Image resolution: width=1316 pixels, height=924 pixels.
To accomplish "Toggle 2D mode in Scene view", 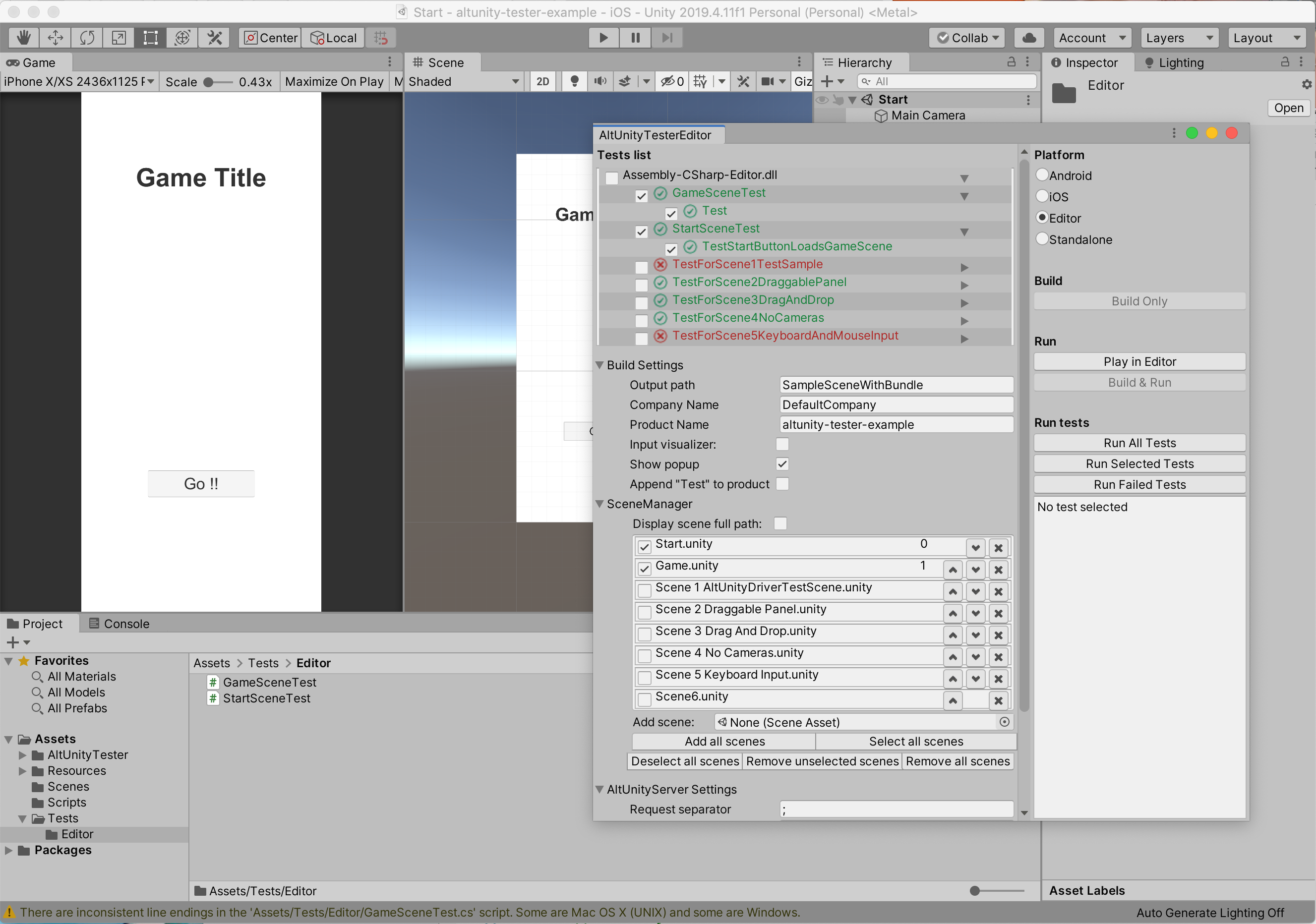I will coord(542,81).
